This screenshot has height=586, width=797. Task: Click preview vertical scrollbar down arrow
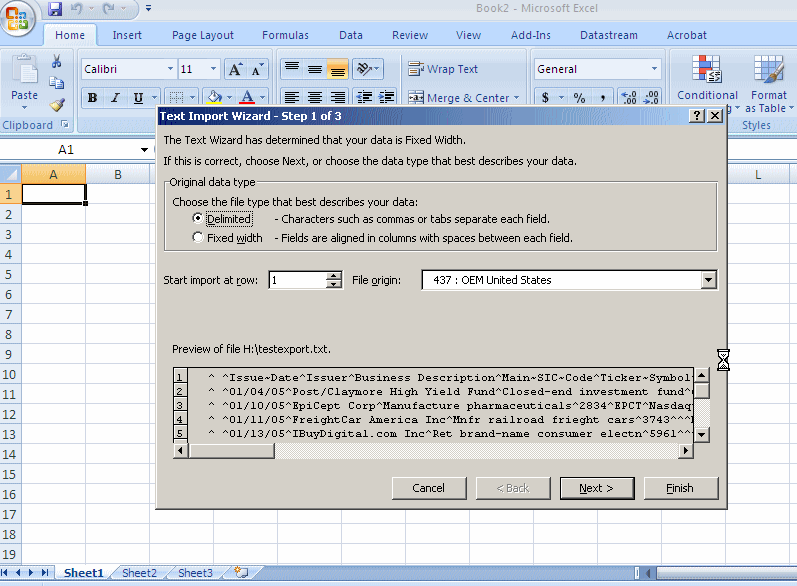701,435
